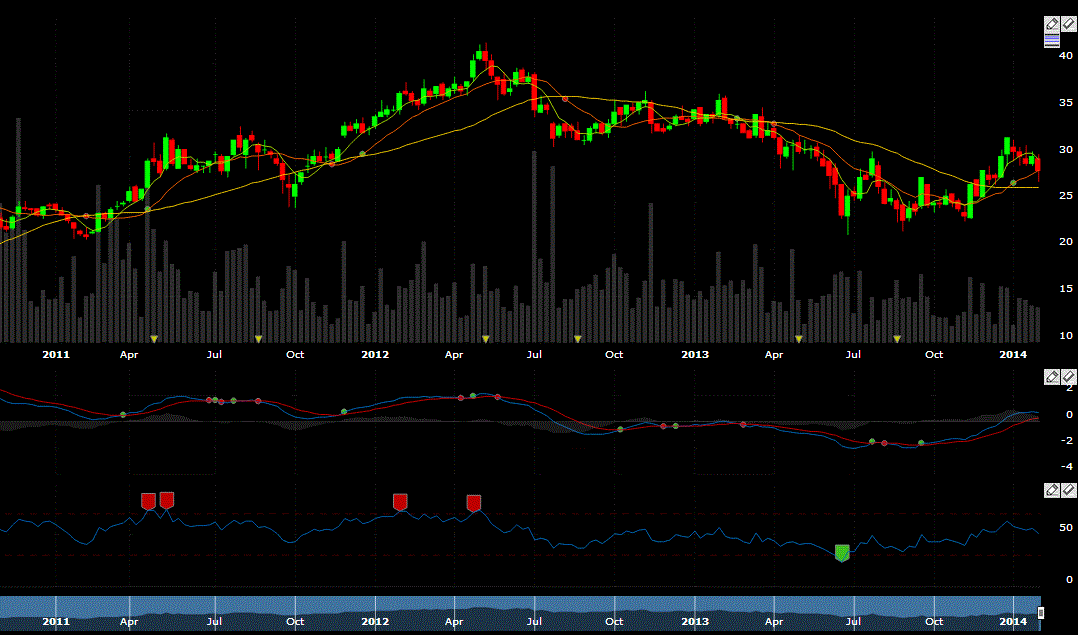The height and width of the screenshot is (635, 1078).
Task: Select the pencil draw tool in RSI pane
Action: point(1052,490)
